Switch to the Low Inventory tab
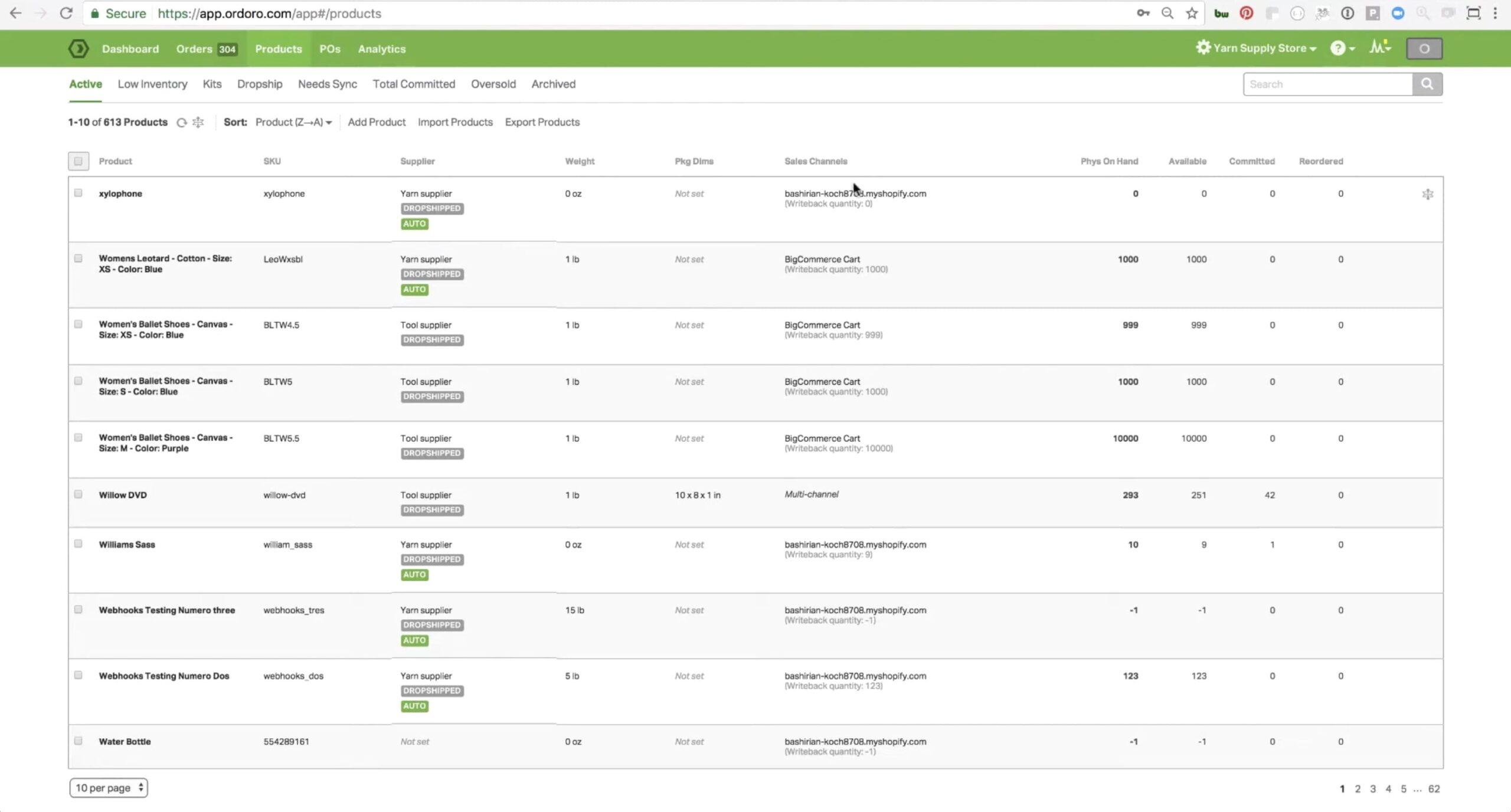1511x812 pixels. point(152,84)
